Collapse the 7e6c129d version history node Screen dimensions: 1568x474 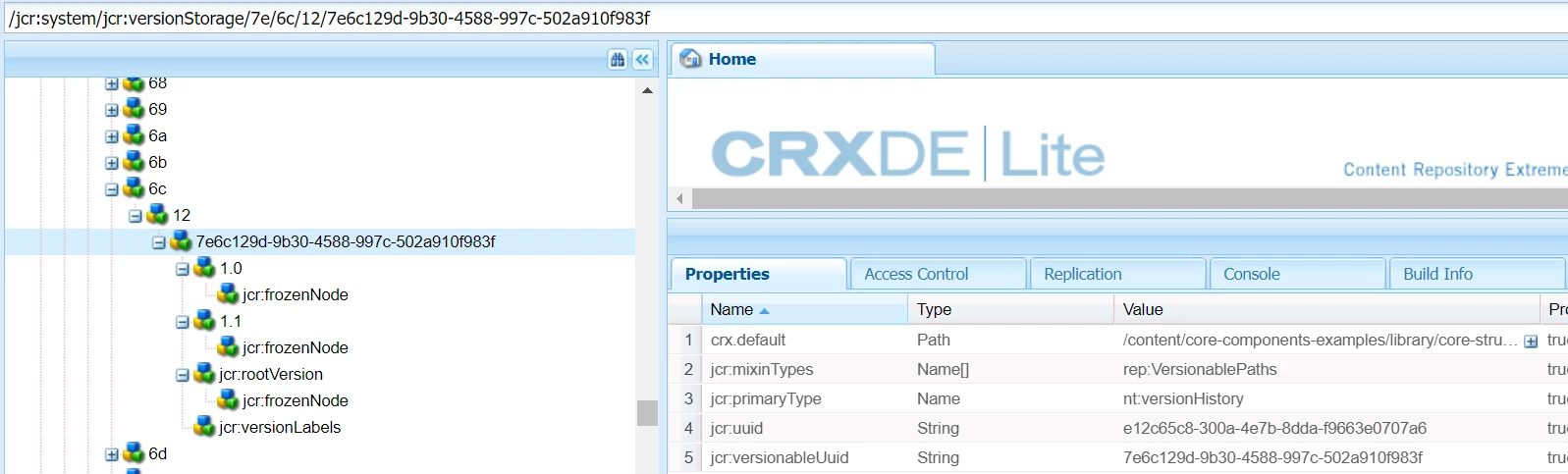[x=158, y=242]
